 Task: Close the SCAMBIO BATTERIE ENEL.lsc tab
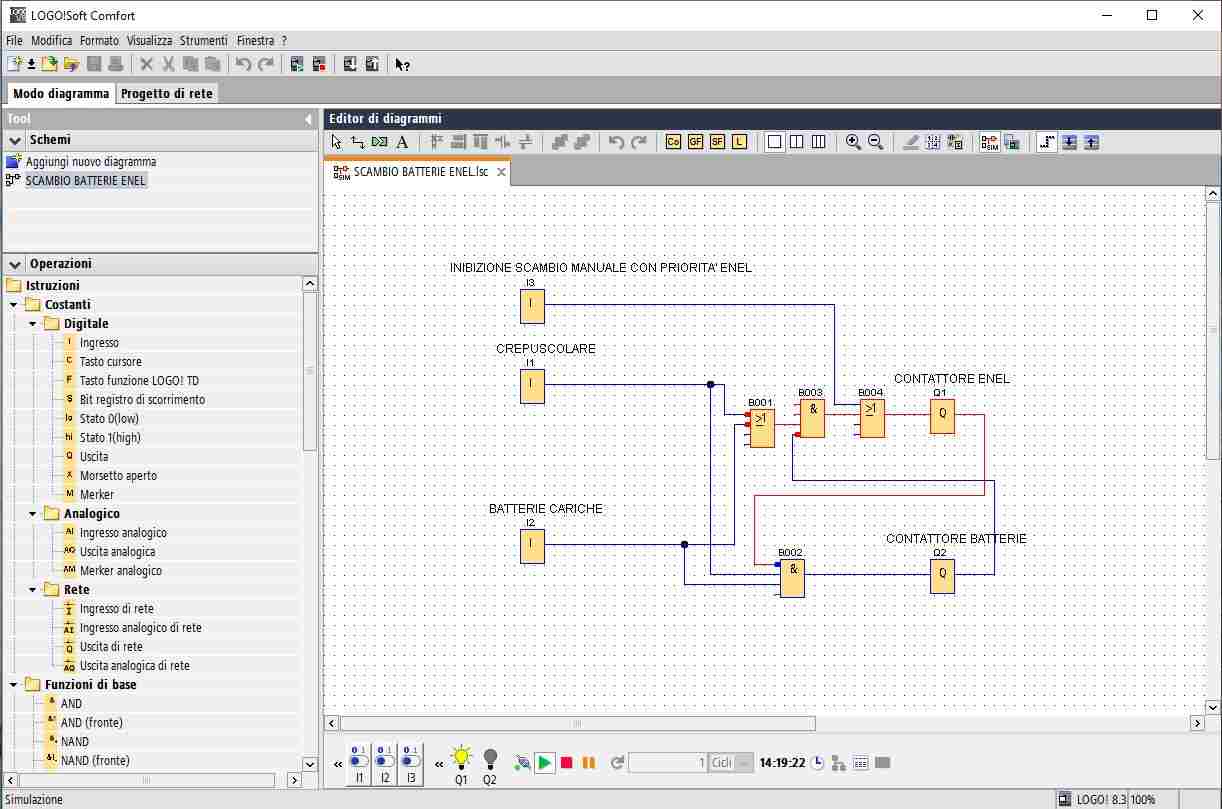501,172
